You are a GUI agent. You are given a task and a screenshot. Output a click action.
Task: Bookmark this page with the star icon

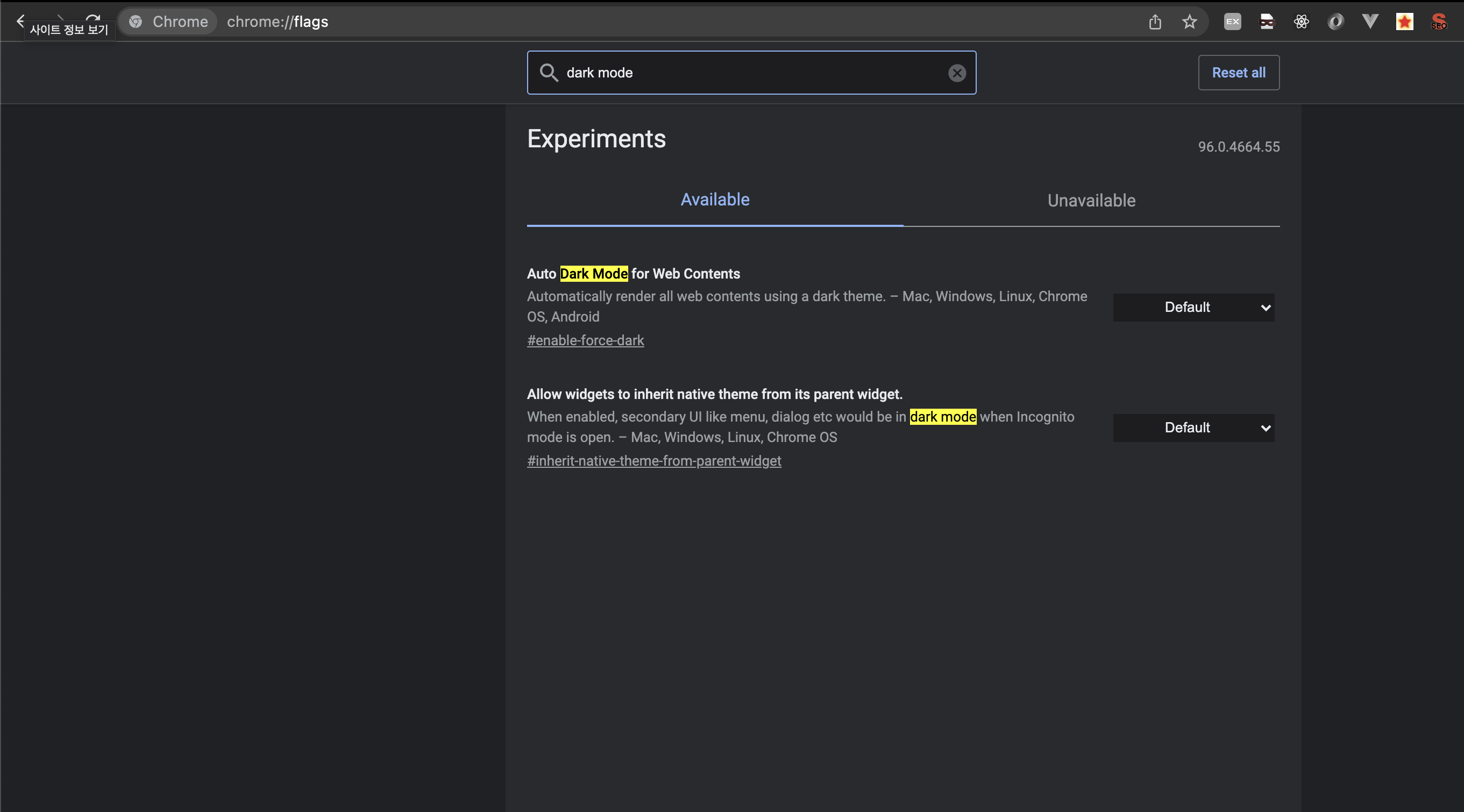1189,22
